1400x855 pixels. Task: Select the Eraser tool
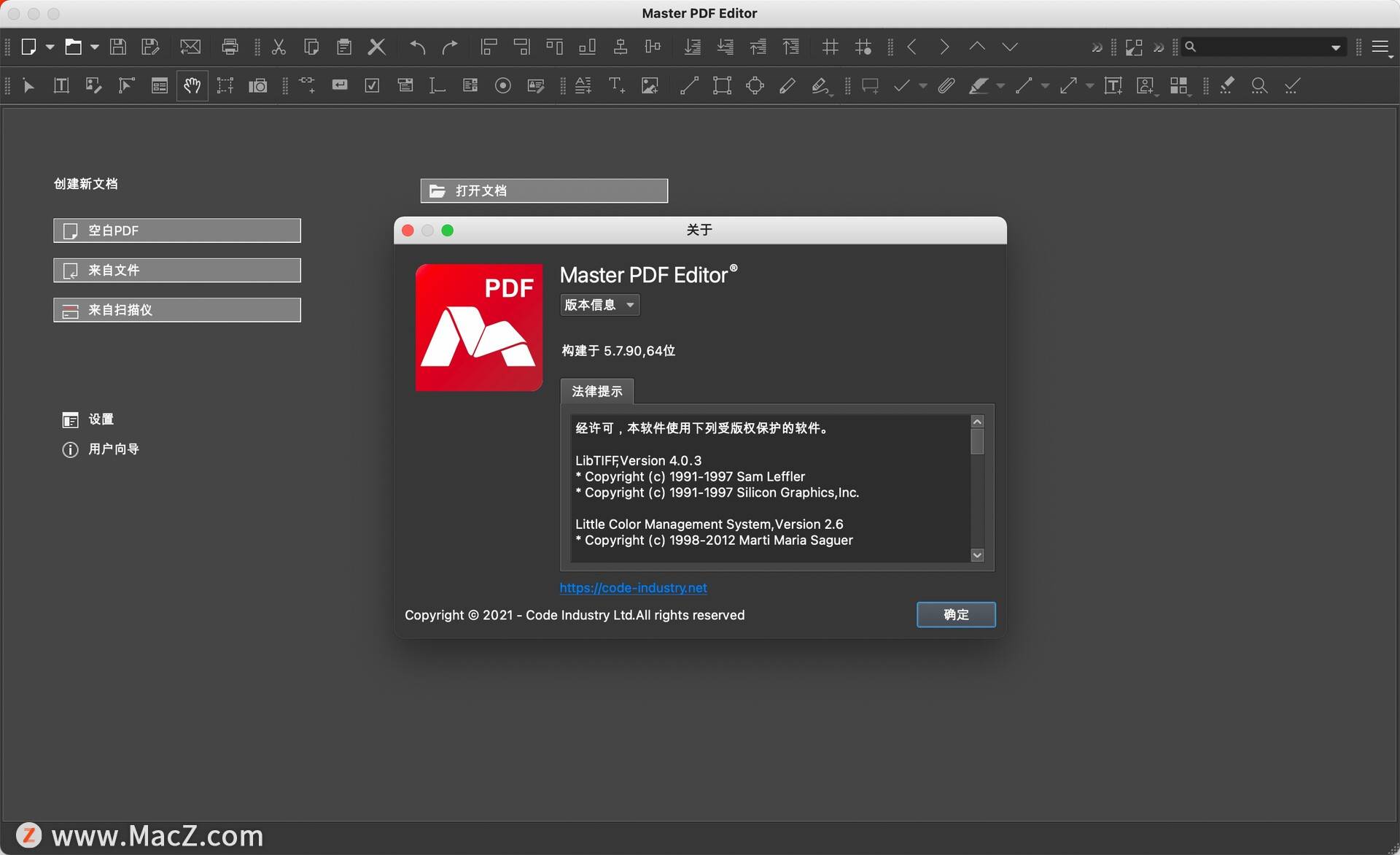pyautogui.click(x=1227, y=85)
